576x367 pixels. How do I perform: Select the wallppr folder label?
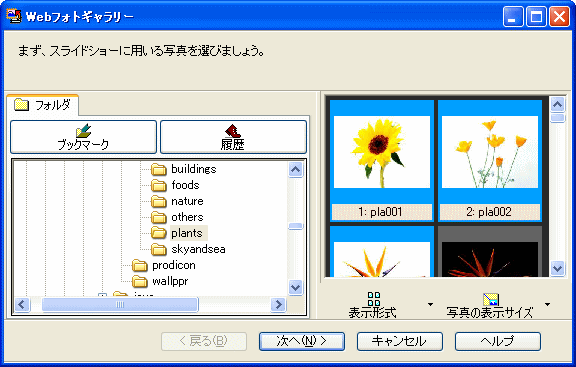click(170, 281)
